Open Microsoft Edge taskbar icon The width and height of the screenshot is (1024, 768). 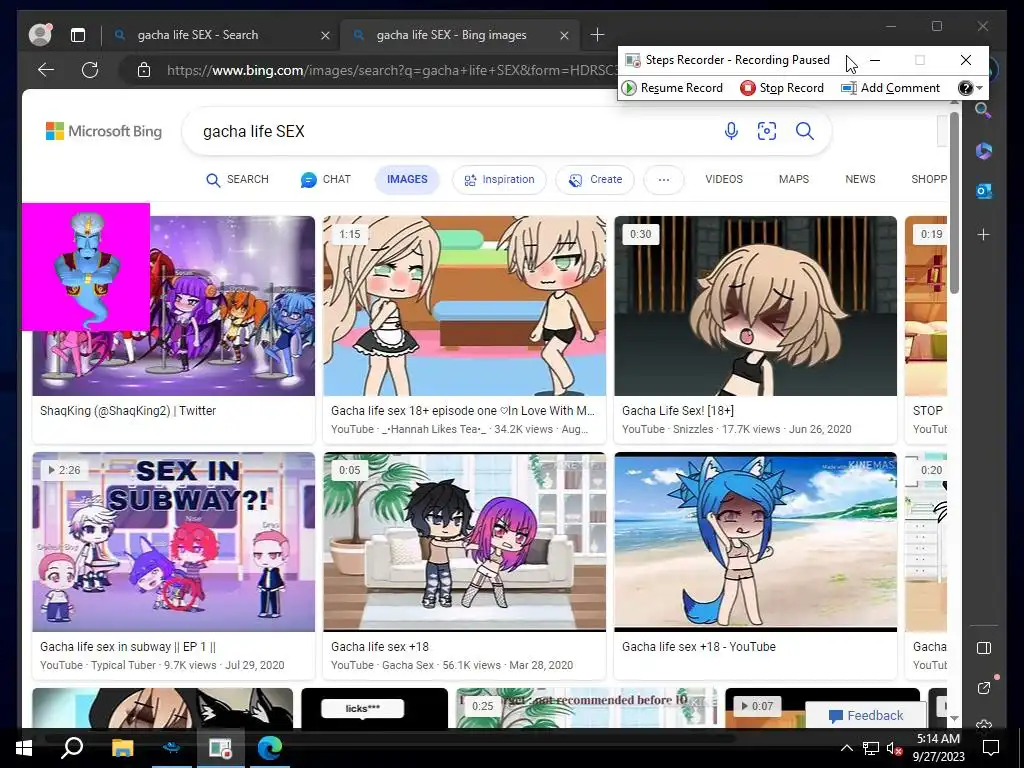click(269, 748)
